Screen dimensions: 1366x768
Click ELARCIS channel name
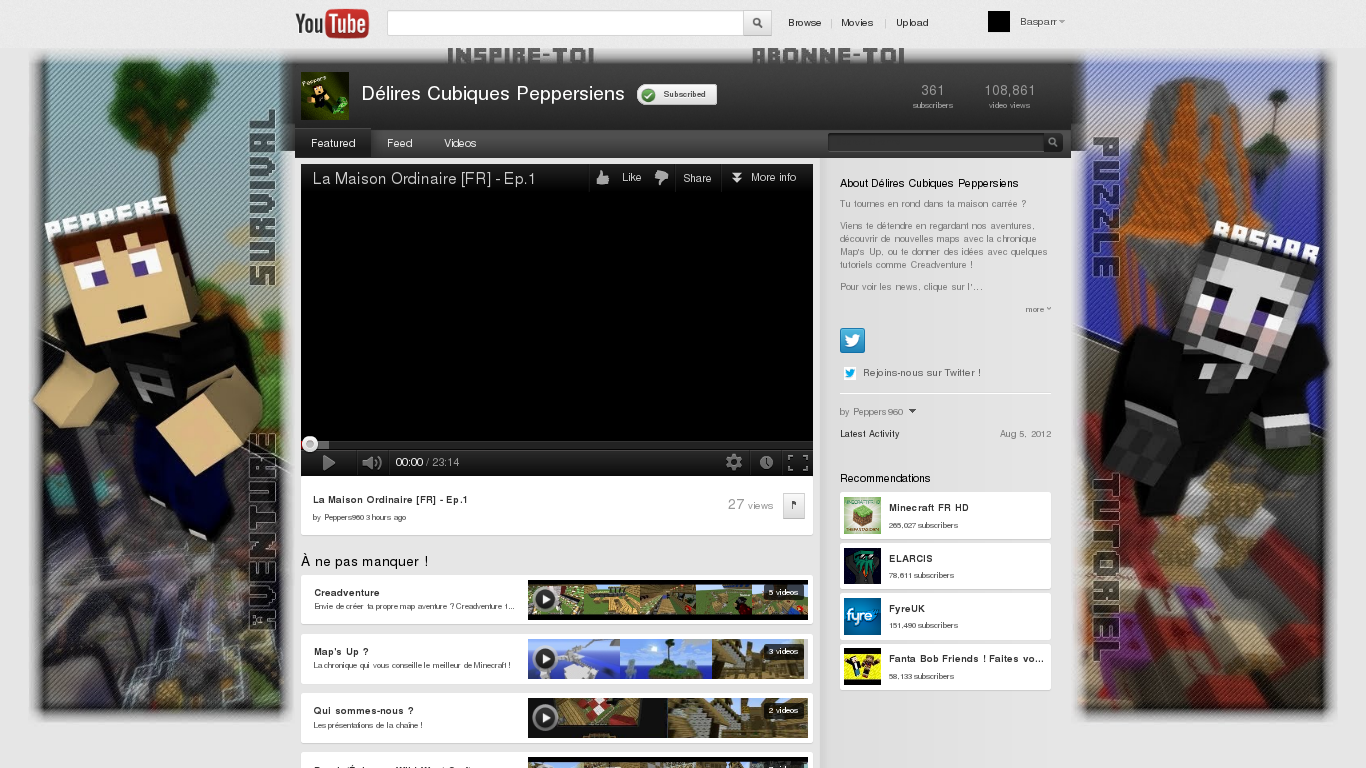909,558
